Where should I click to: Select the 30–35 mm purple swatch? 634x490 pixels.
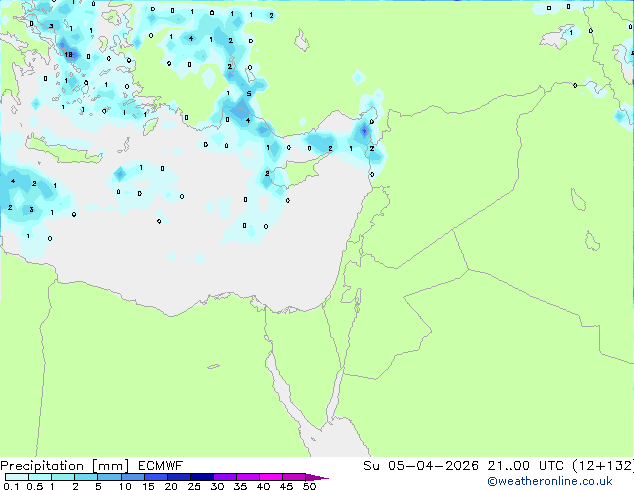[224, 477]
